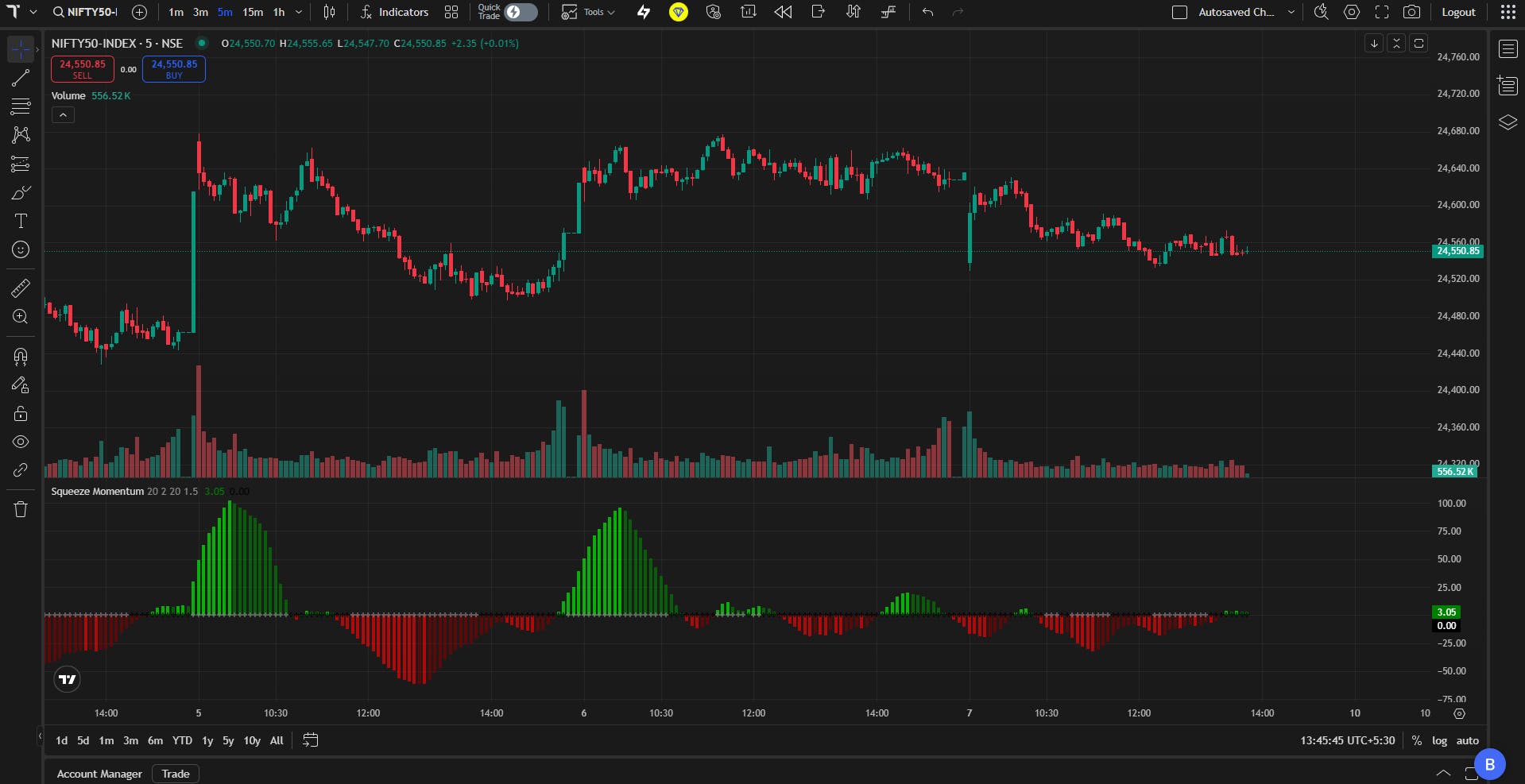Collapse the indicator legend chevron
Screen dimensions: 1525x784
(63, 115)
